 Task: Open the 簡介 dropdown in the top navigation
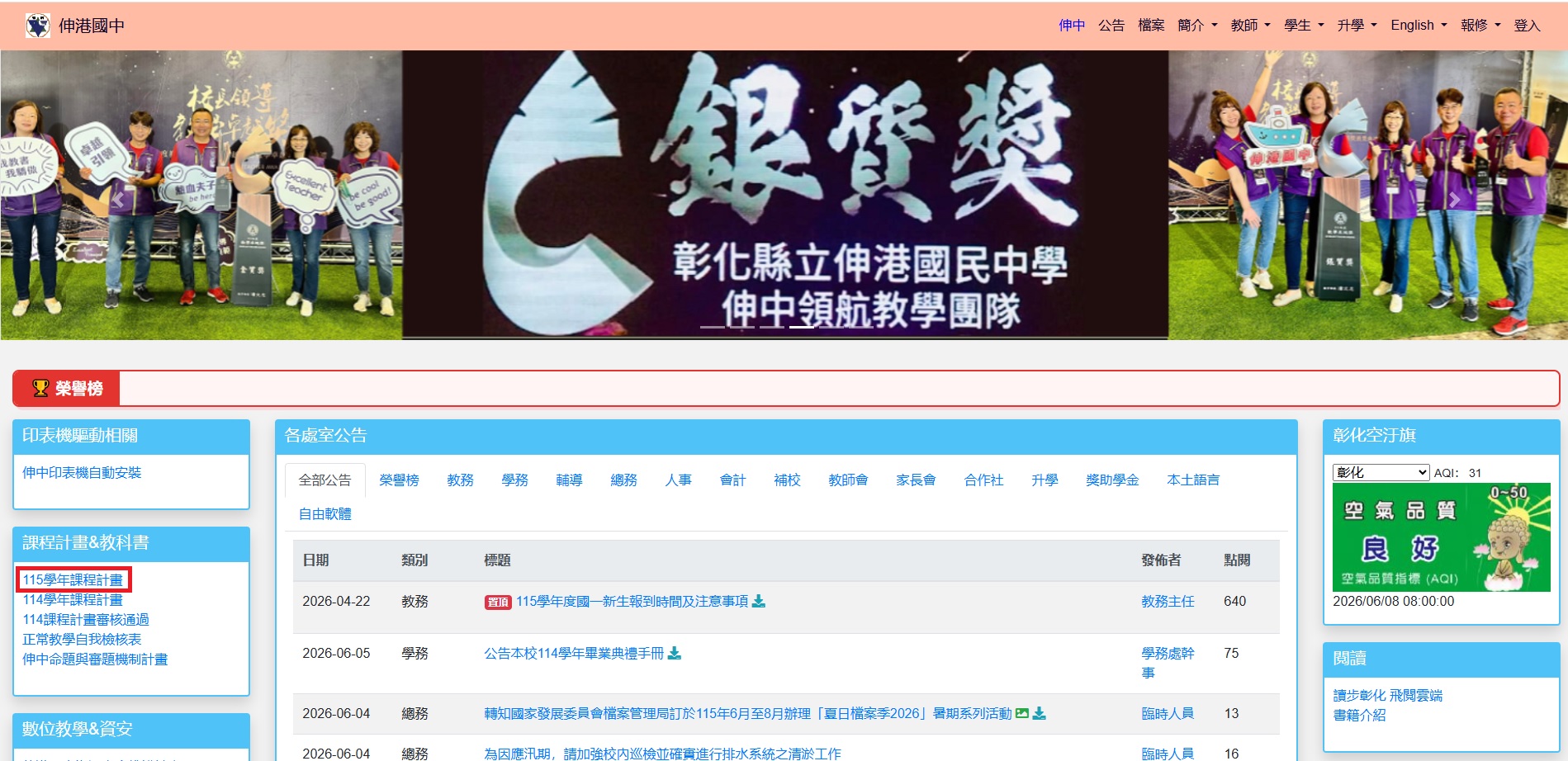pos(1197,26)
